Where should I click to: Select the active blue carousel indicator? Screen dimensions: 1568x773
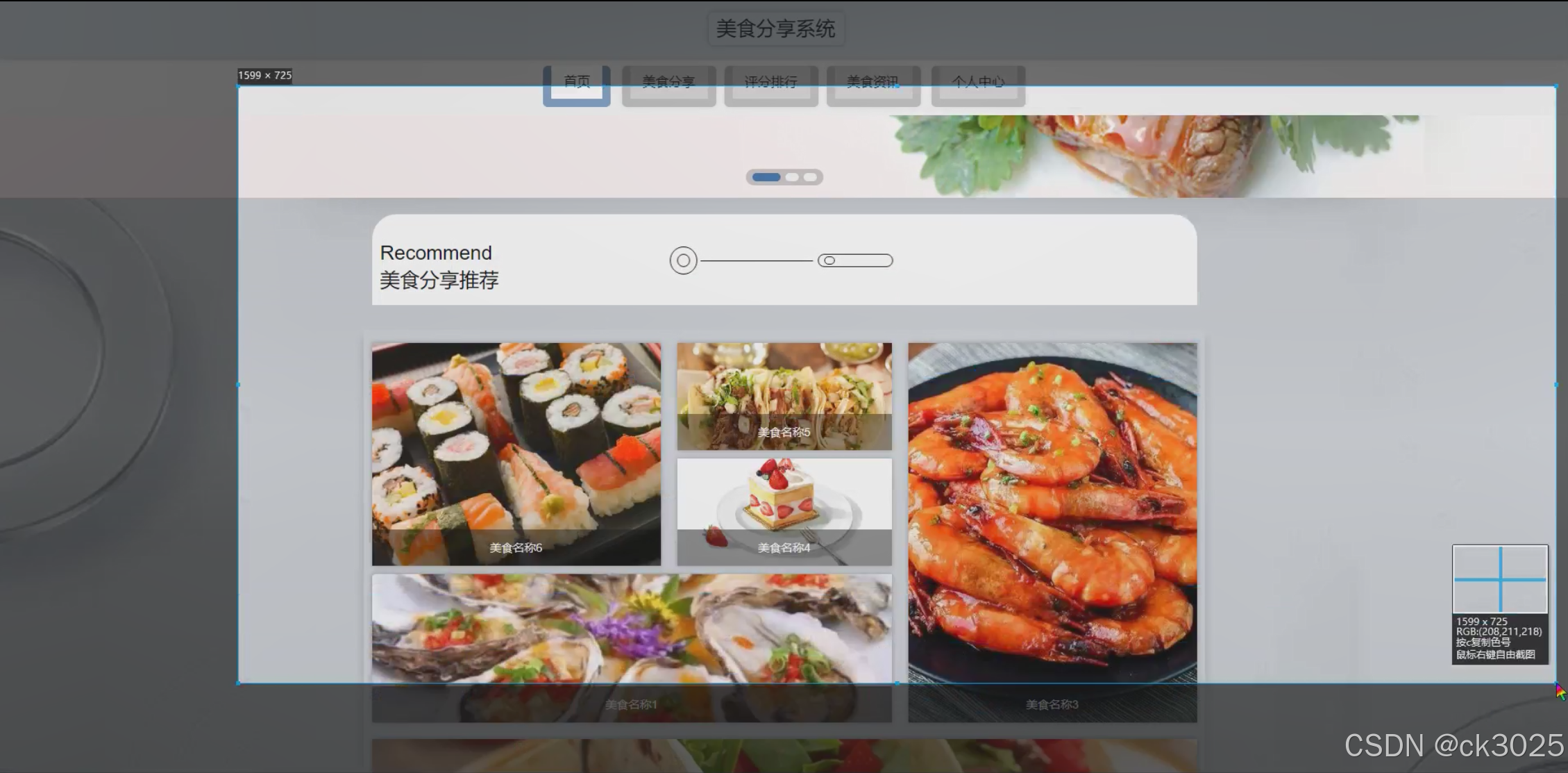[x=766, y=177]
